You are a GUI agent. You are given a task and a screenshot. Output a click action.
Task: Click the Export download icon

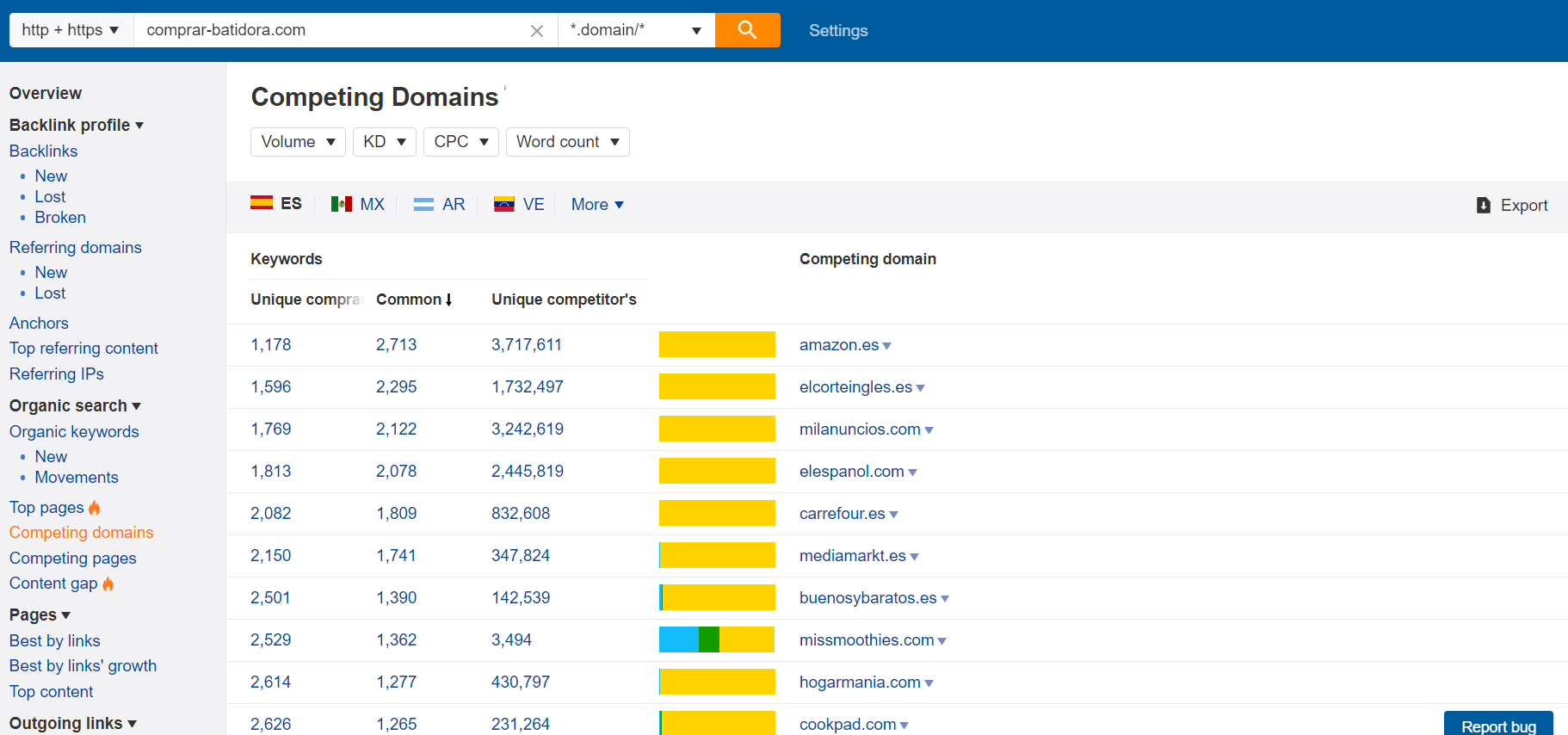click(x=1484, y=205)
